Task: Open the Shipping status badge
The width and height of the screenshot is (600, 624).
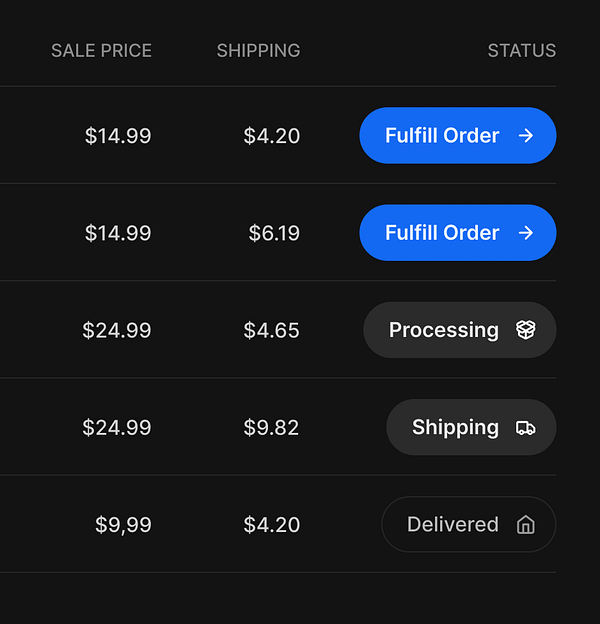Action: [x=470, y=427]
